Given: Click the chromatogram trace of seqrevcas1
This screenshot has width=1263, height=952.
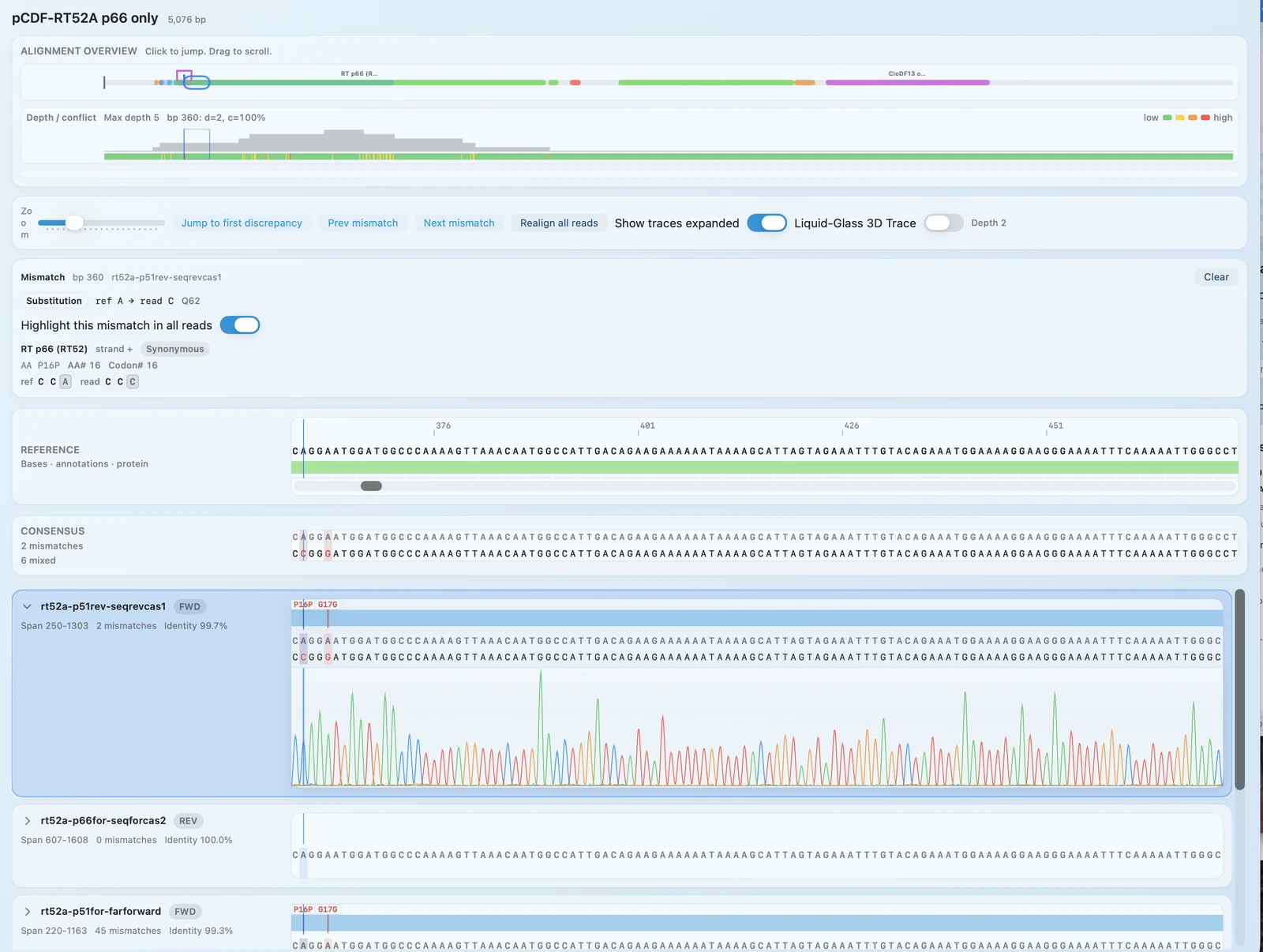Looking at the screenshot, I should tap(757, 727).
